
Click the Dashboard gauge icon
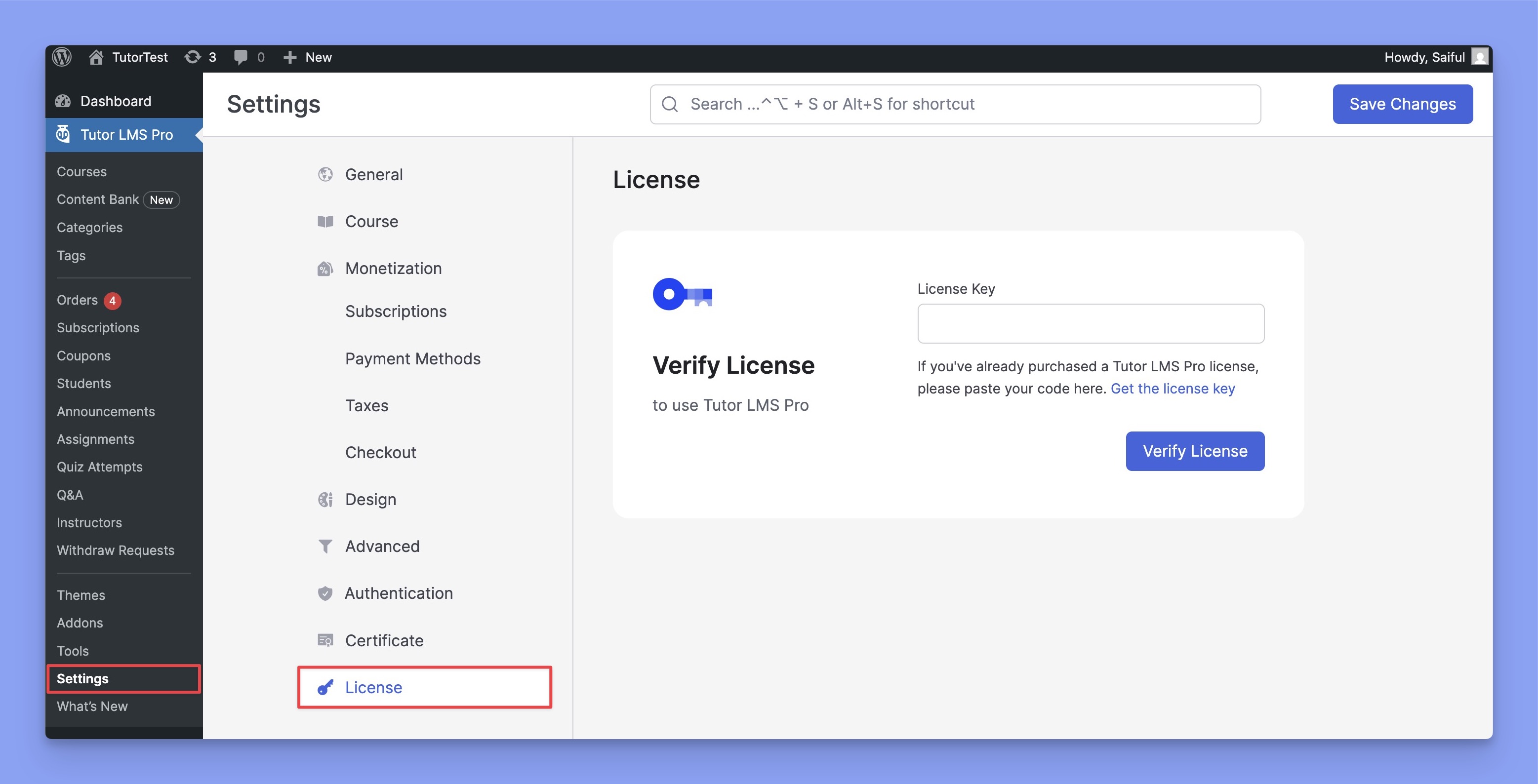point(63,101)
